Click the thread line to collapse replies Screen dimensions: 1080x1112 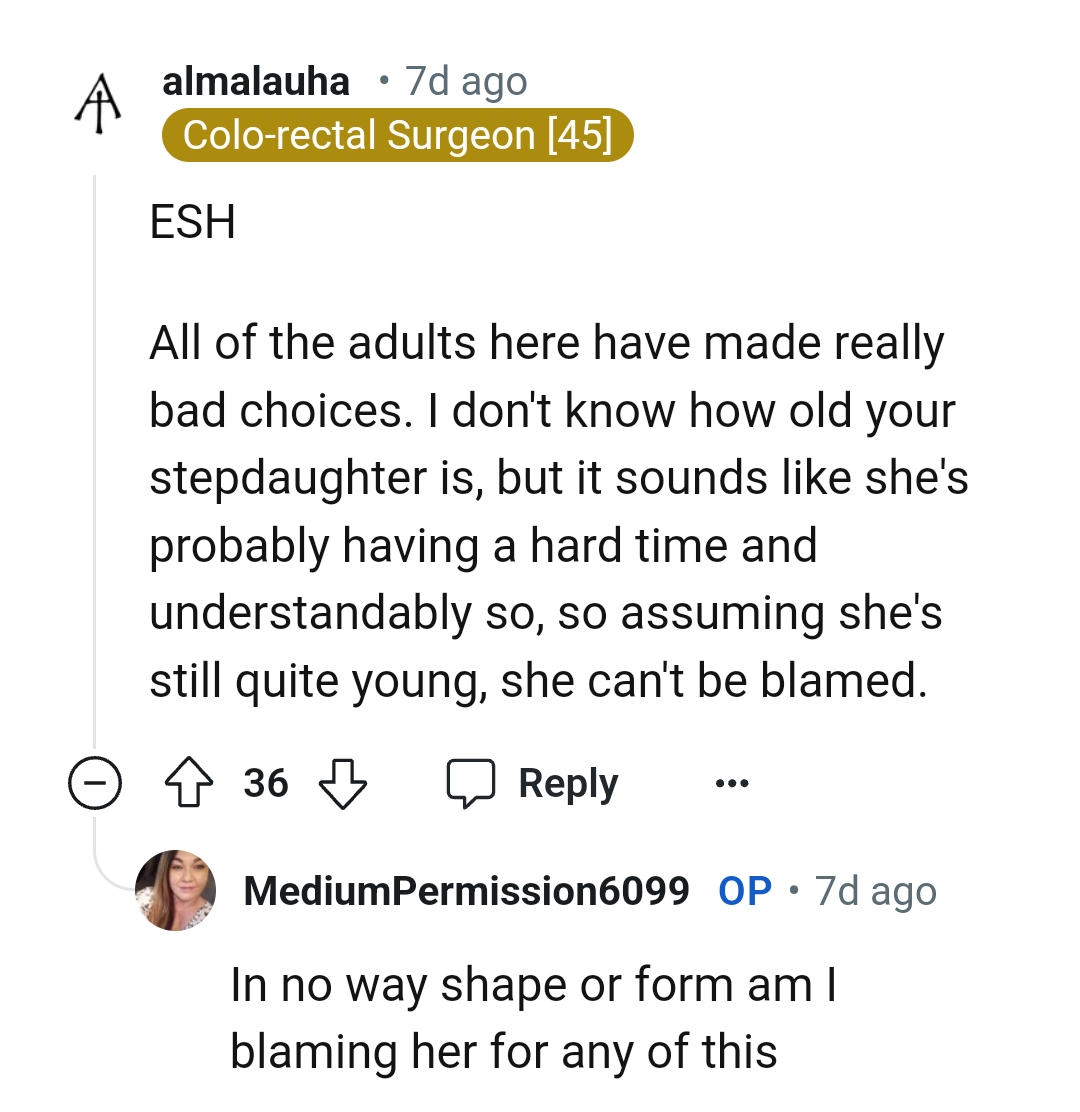[x=96, y=450]
